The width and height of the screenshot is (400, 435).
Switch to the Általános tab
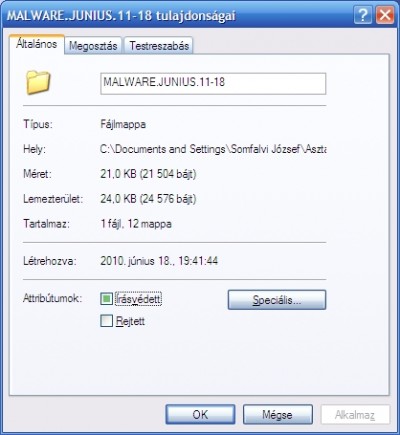pyautogui.click(x=37, y=44)
